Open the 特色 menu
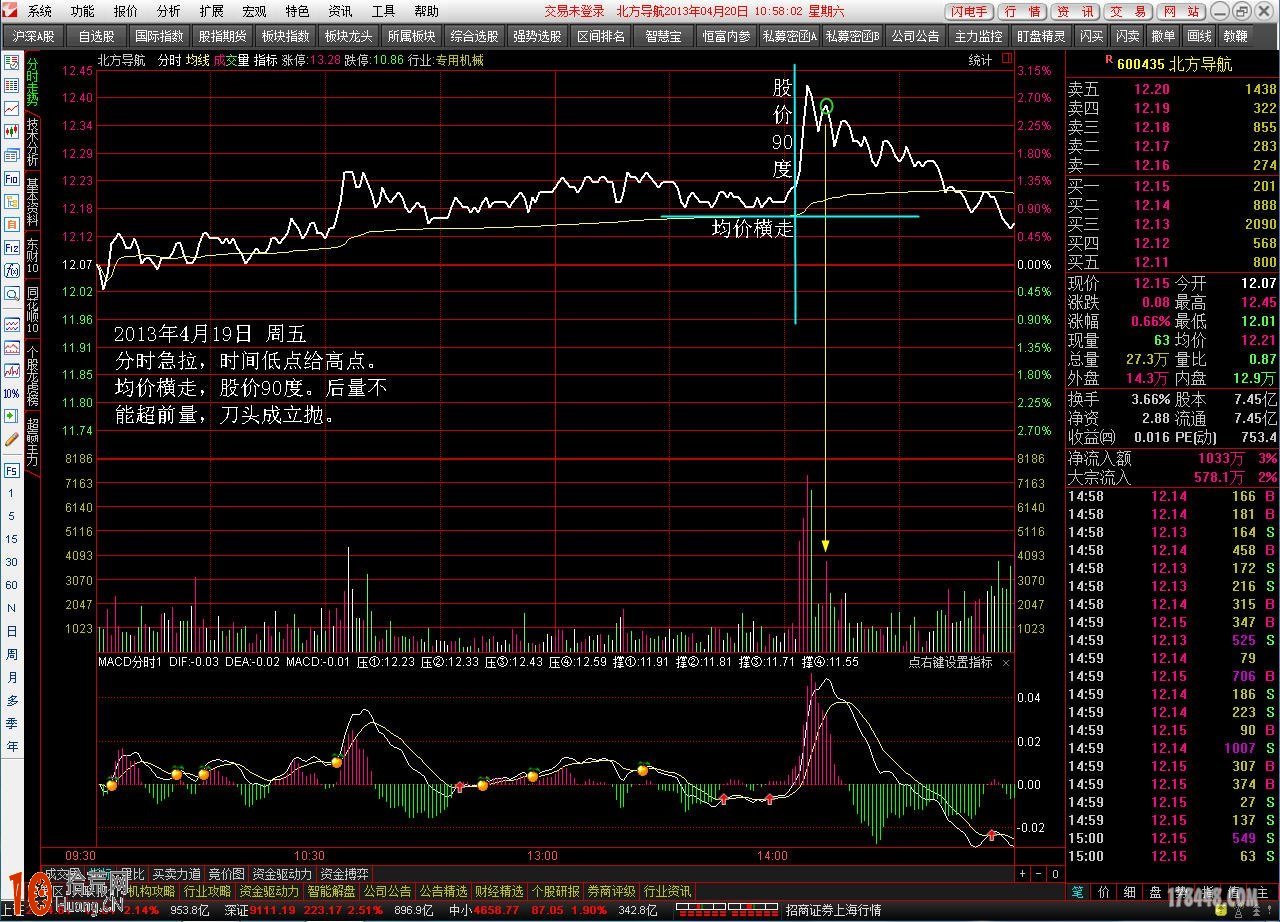 coord(297,11)
